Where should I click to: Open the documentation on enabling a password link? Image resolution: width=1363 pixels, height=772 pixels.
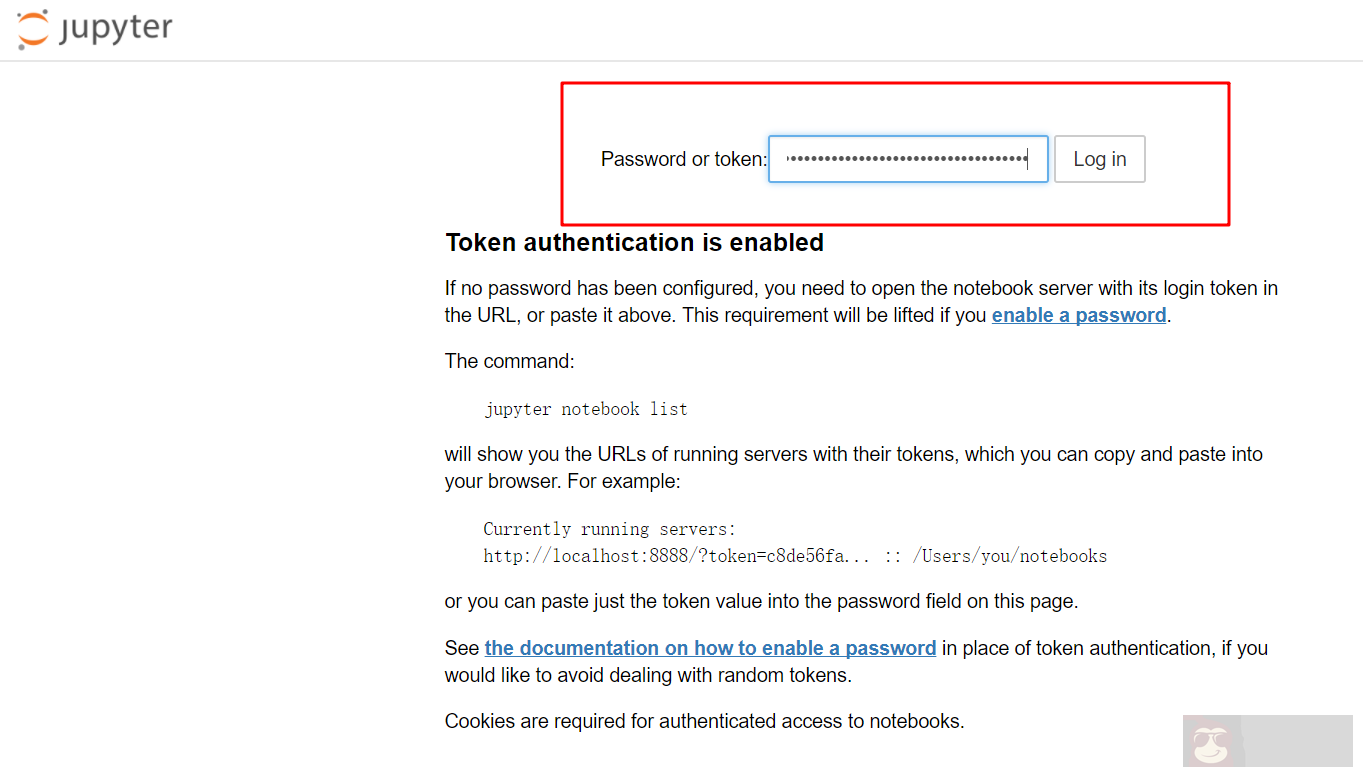[710, 648]
